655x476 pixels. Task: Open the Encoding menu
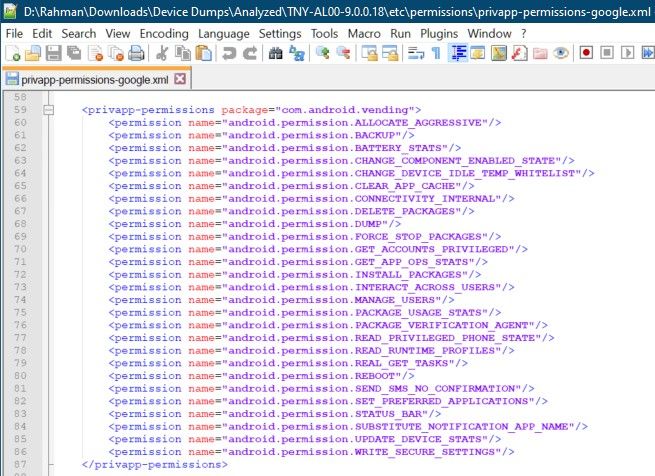tap(164, 33)
